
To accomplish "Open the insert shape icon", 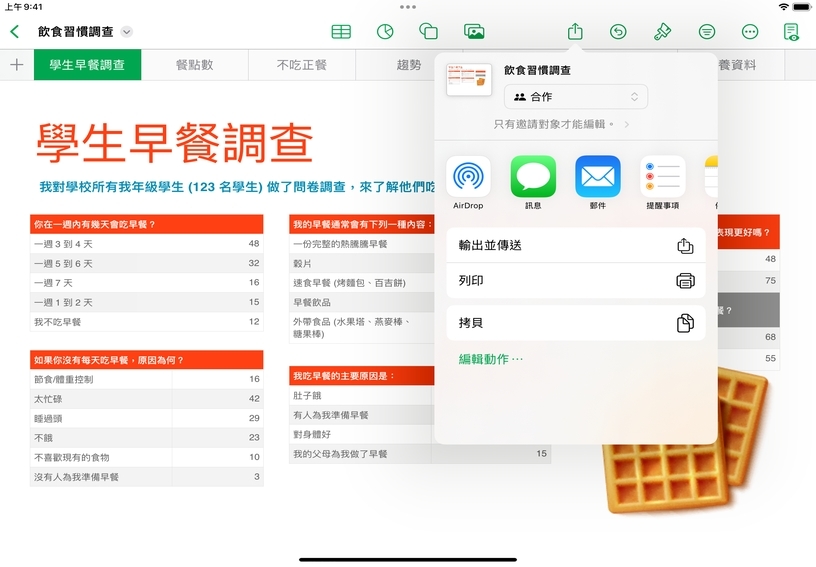I will click(429, 32).
